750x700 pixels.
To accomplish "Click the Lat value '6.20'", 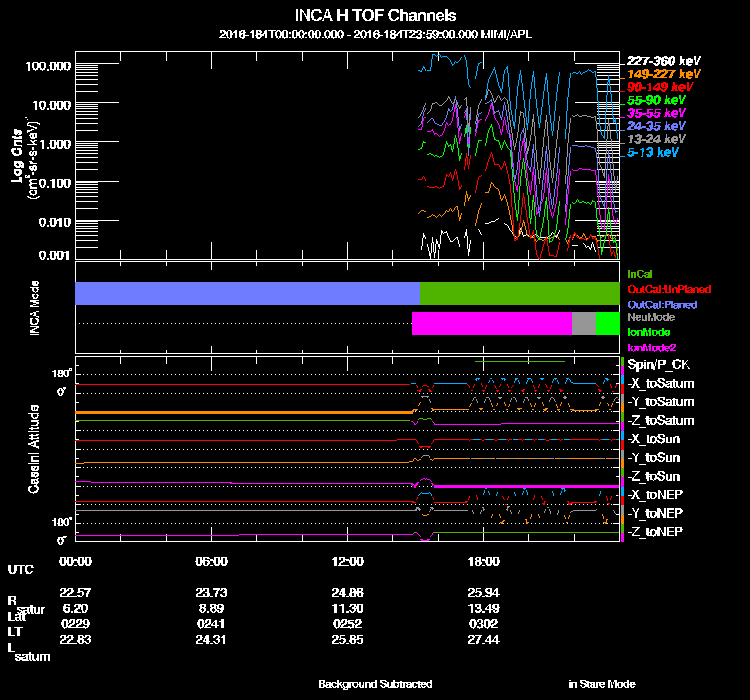I will coord(75,609).
